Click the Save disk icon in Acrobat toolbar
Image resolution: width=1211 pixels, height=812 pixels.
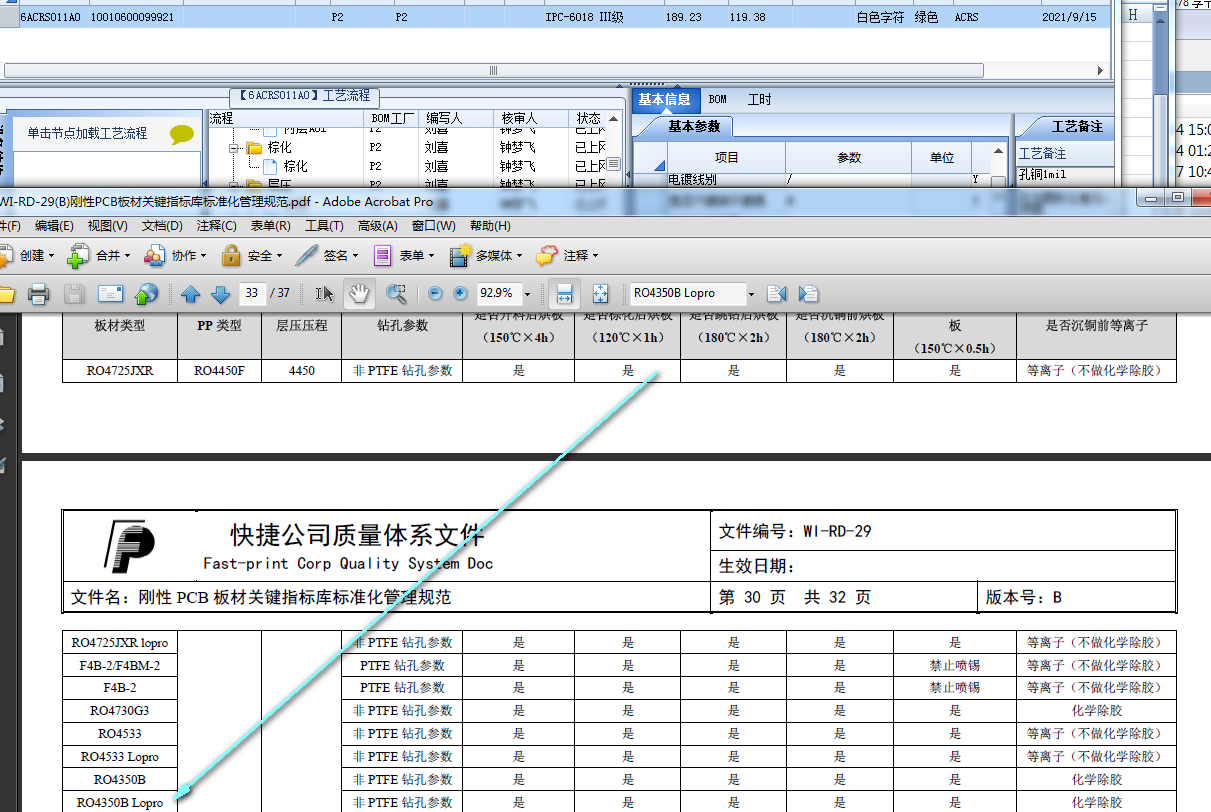tap(74, 293)
